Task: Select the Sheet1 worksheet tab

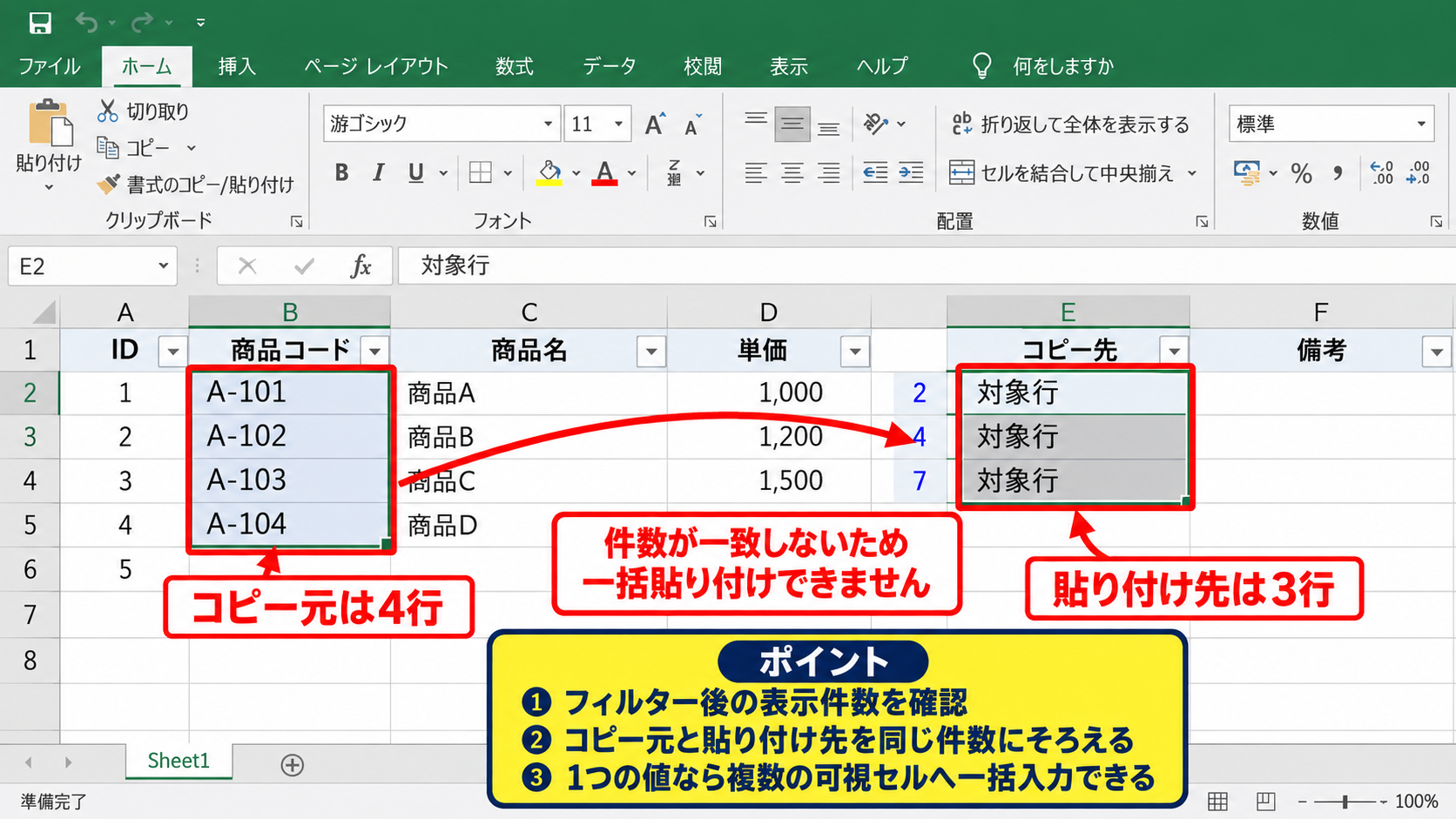Action: tap(179, 761)
